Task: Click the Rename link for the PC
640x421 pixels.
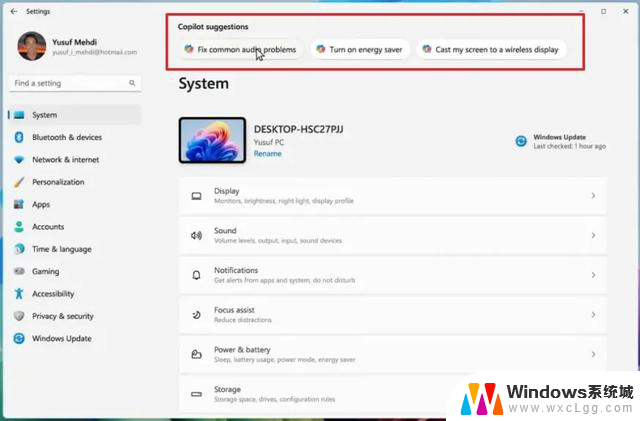Action: pyautogui.click(x=268, y=154)
